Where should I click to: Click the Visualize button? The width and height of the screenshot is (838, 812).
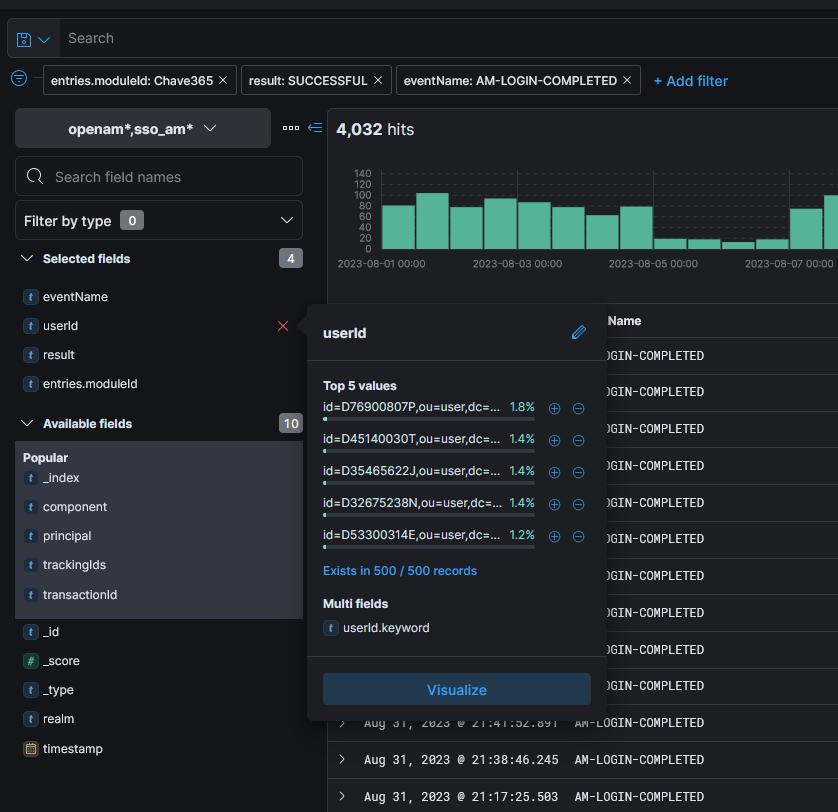[457, 690]
